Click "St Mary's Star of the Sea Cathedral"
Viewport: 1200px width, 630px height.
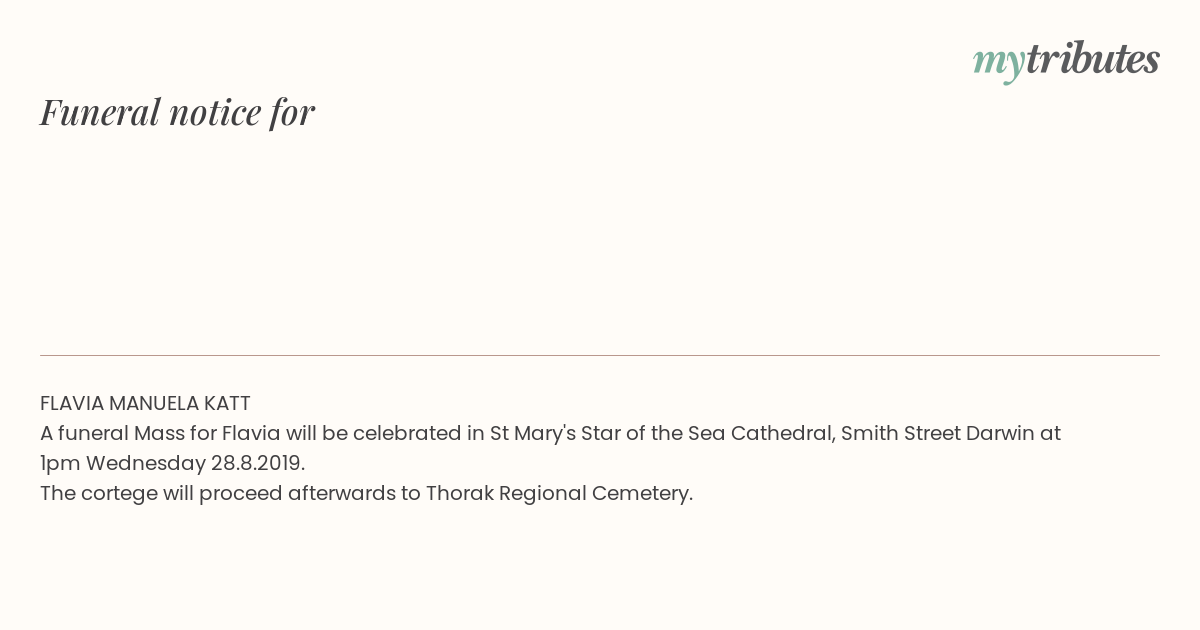pyautogui.click(x=661, y=434)
